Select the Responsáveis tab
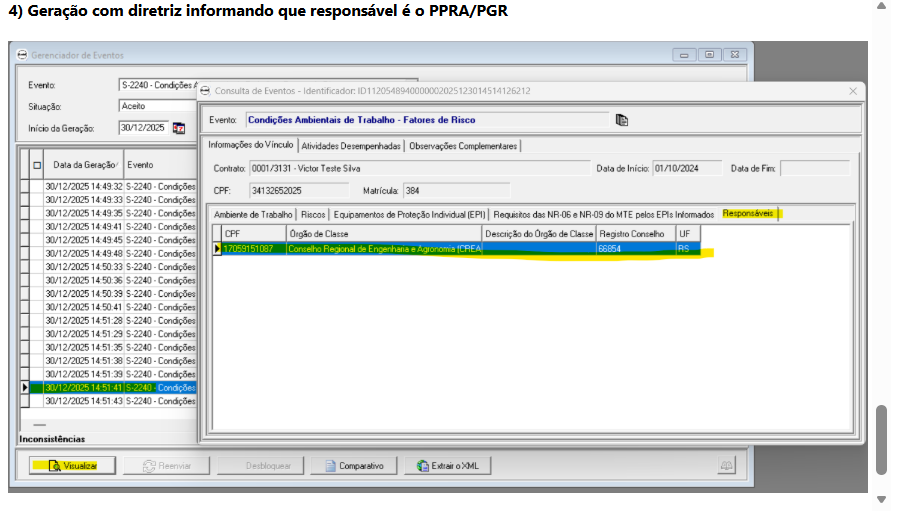This screenshot has height=512, width=901. pyautogui.click(x=749, y=215)
